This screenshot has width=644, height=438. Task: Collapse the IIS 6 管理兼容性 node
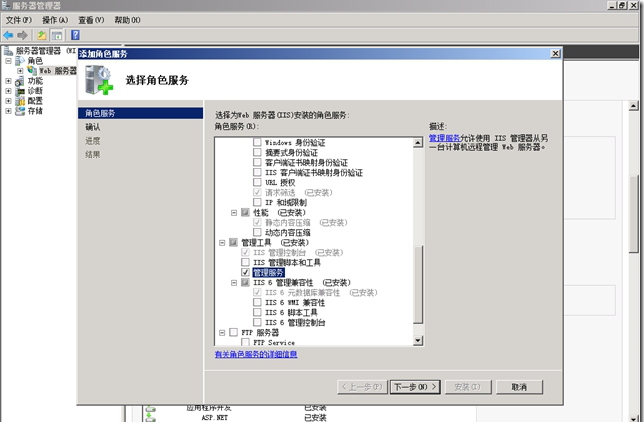[x=234, y=282]
